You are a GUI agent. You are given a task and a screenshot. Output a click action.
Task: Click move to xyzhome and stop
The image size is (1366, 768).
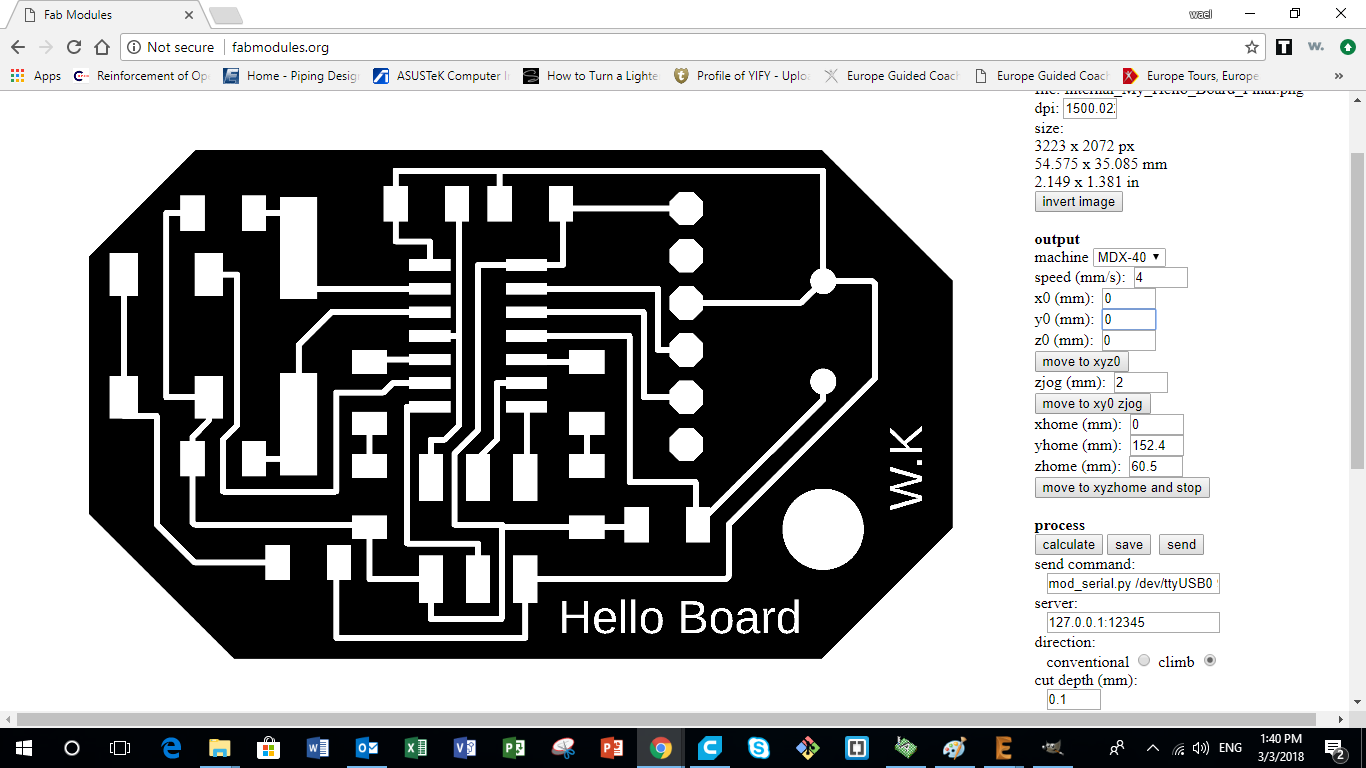1122,487
